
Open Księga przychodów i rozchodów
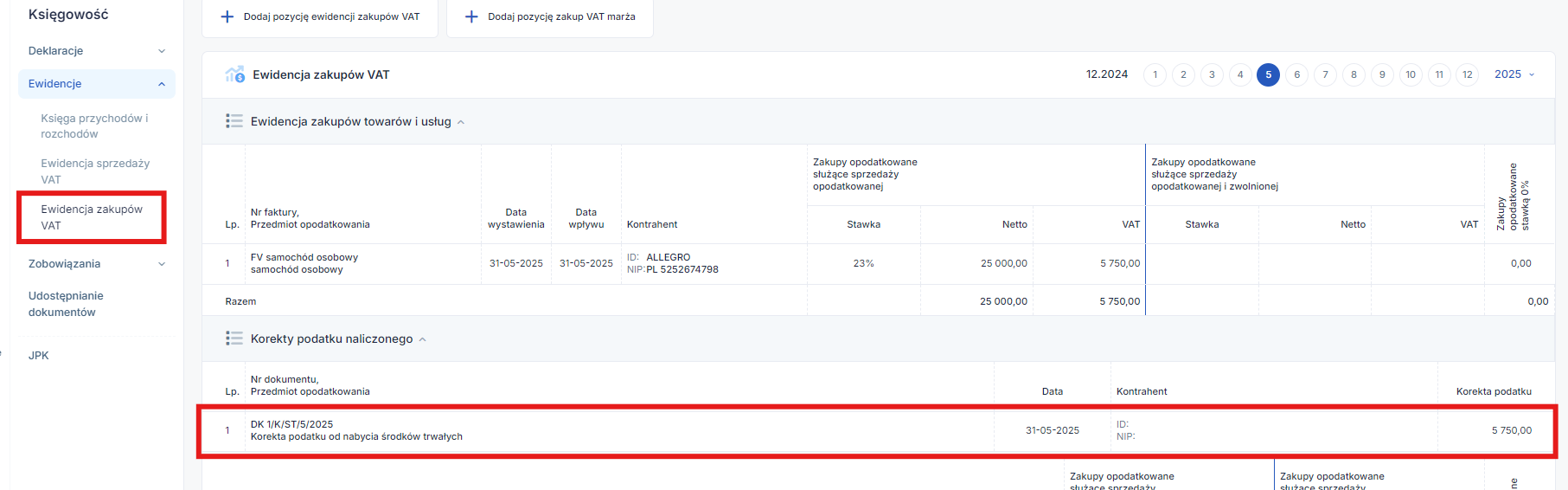tap(94, 126)
